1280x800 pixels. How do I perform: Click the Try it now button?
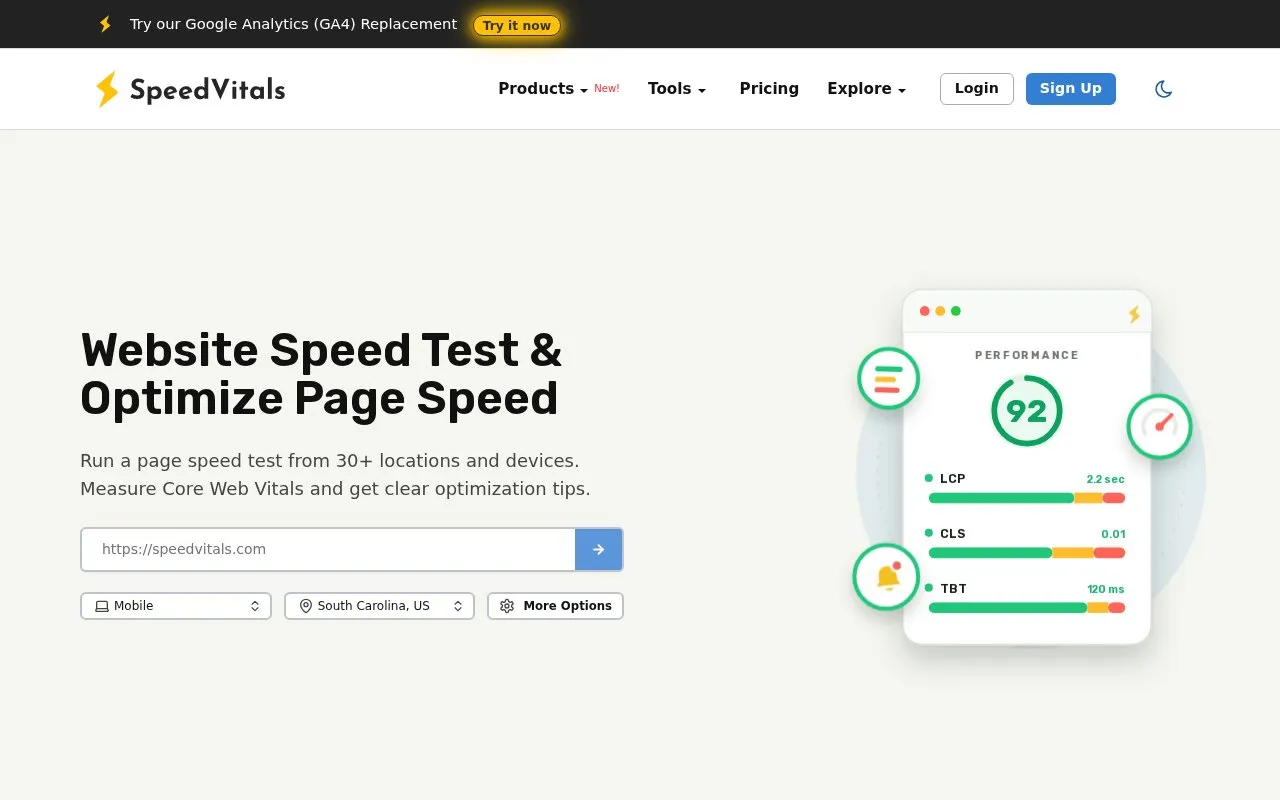[x=517, y=25]
